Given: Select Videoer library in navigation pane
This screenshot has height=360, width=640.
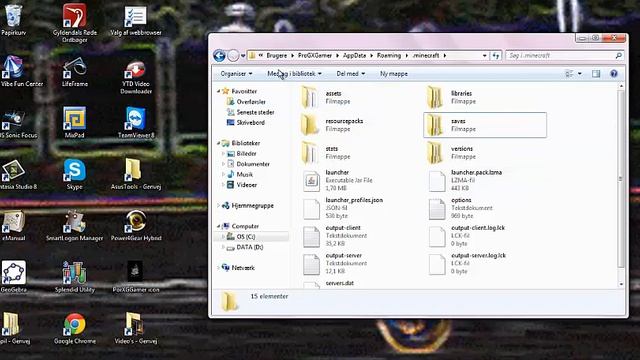Looking at the screenshot, I should pos(242,185).
